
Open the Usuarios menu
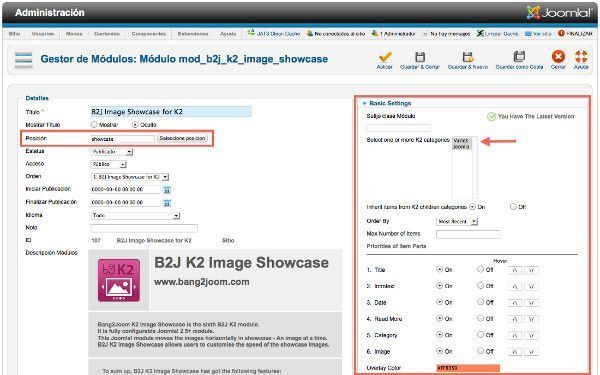click(43, 34)
